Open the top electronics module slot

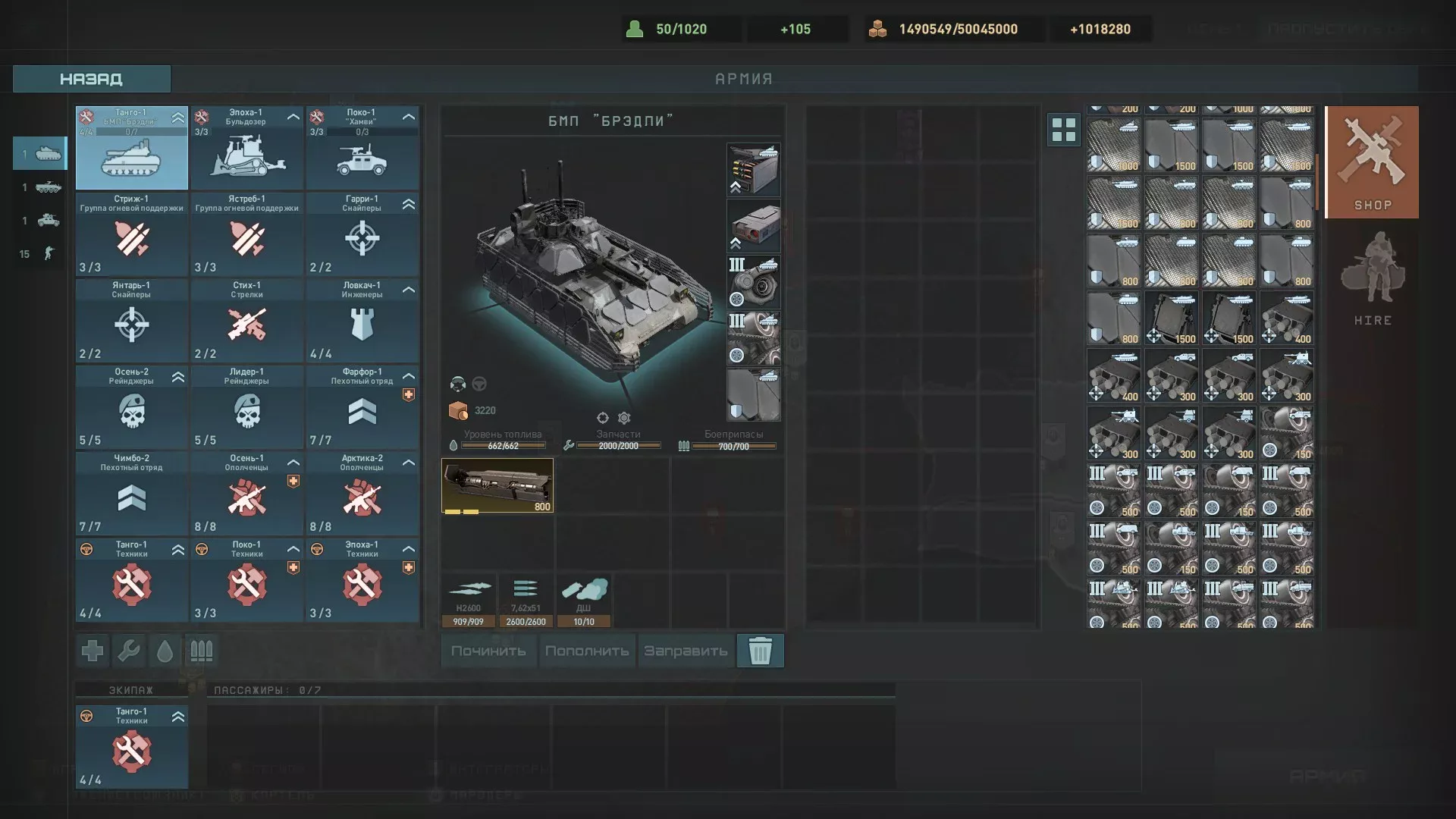coord(754,170)
